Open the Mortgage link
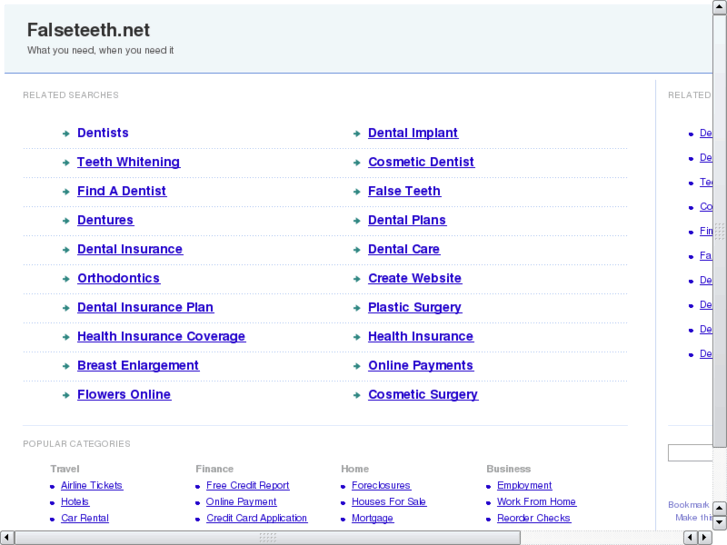The height and width of the screenshot is (545, 727). pos(372,518)
